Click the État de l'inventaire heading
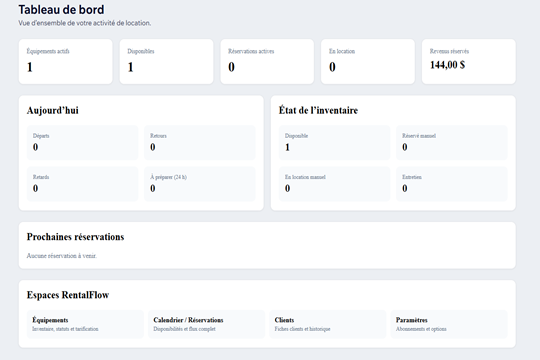 [318, 110]
